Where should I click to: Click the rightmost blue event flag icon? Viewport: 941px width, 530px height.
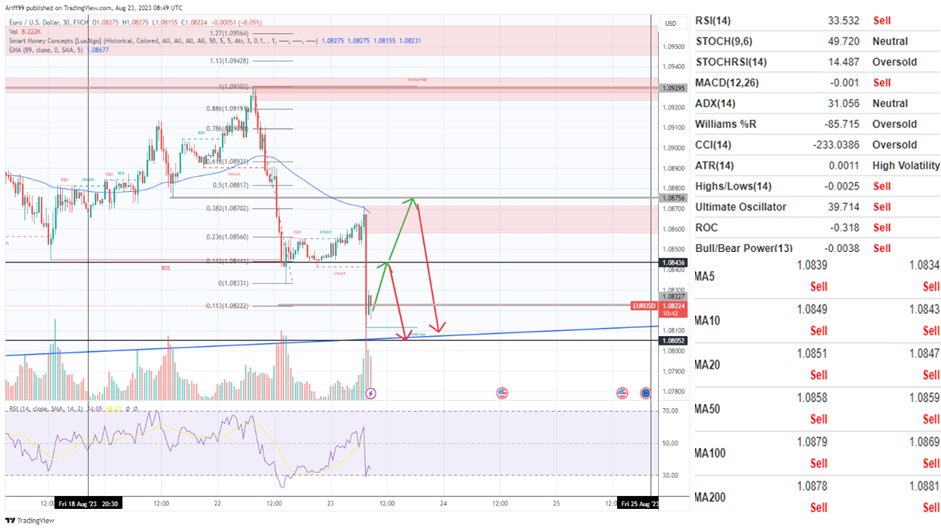(x=646, y=394)
